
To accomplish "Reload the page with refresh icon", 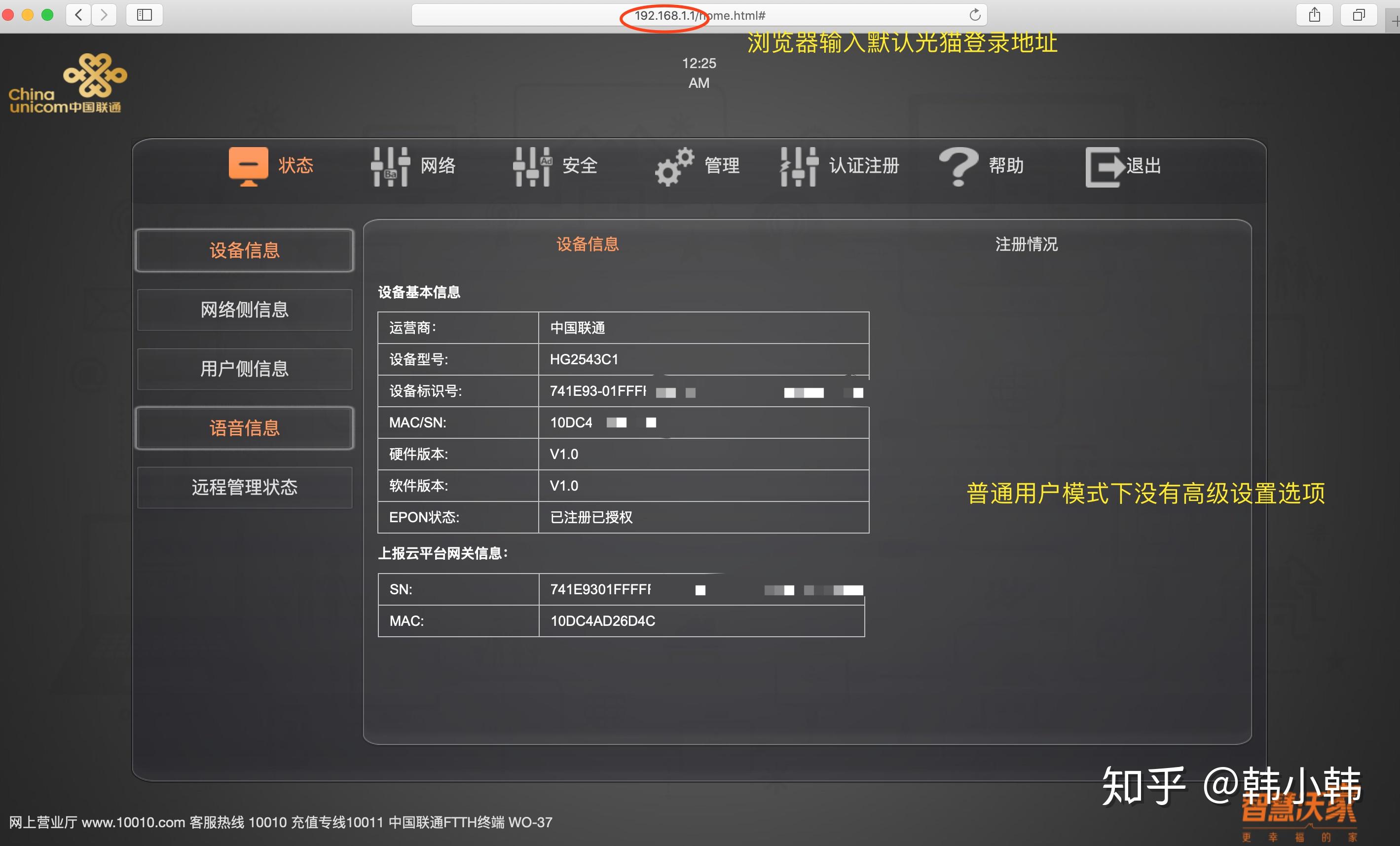I will 974,15.
